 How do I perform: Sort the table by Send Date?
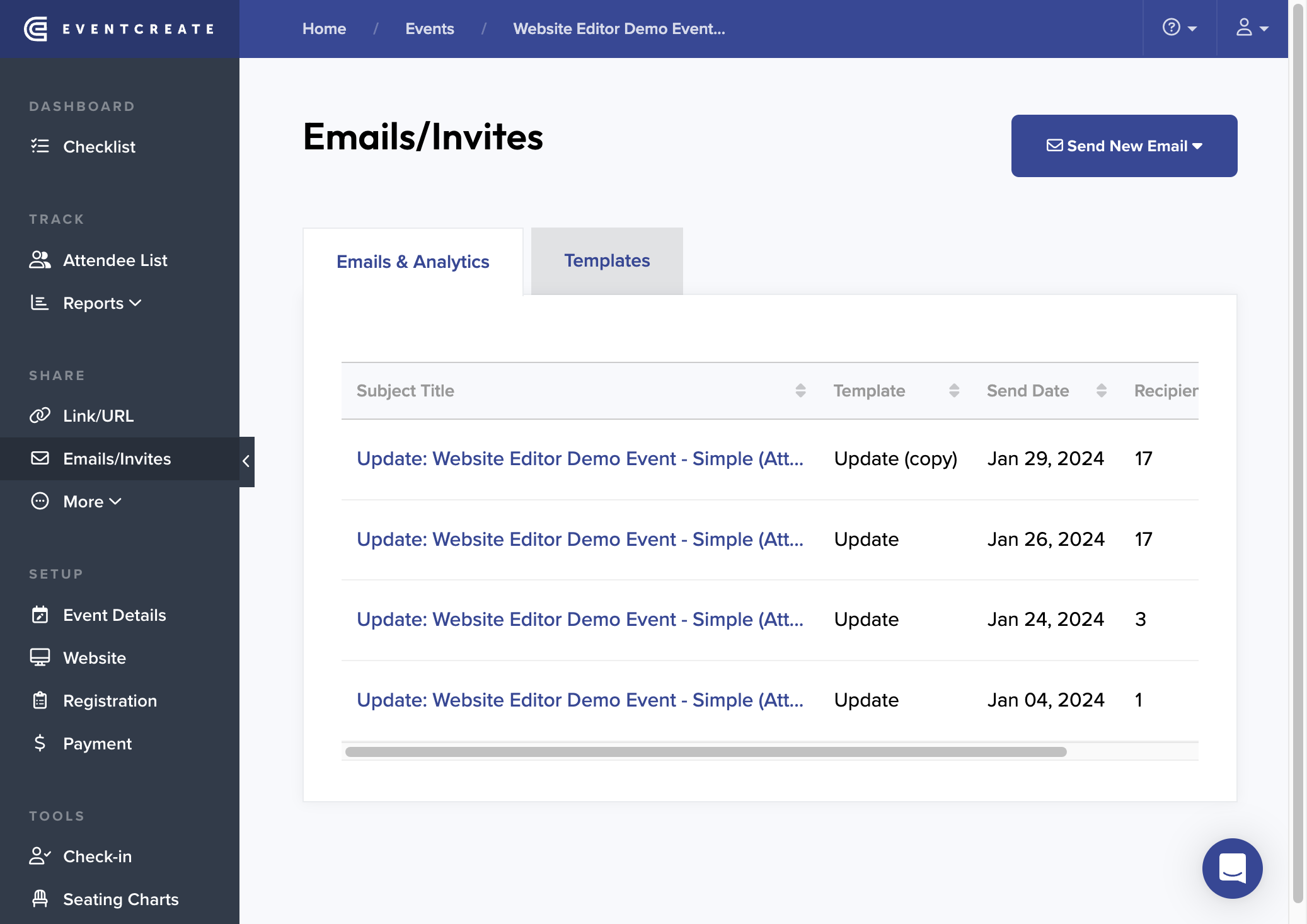[x=1101, y=391]
